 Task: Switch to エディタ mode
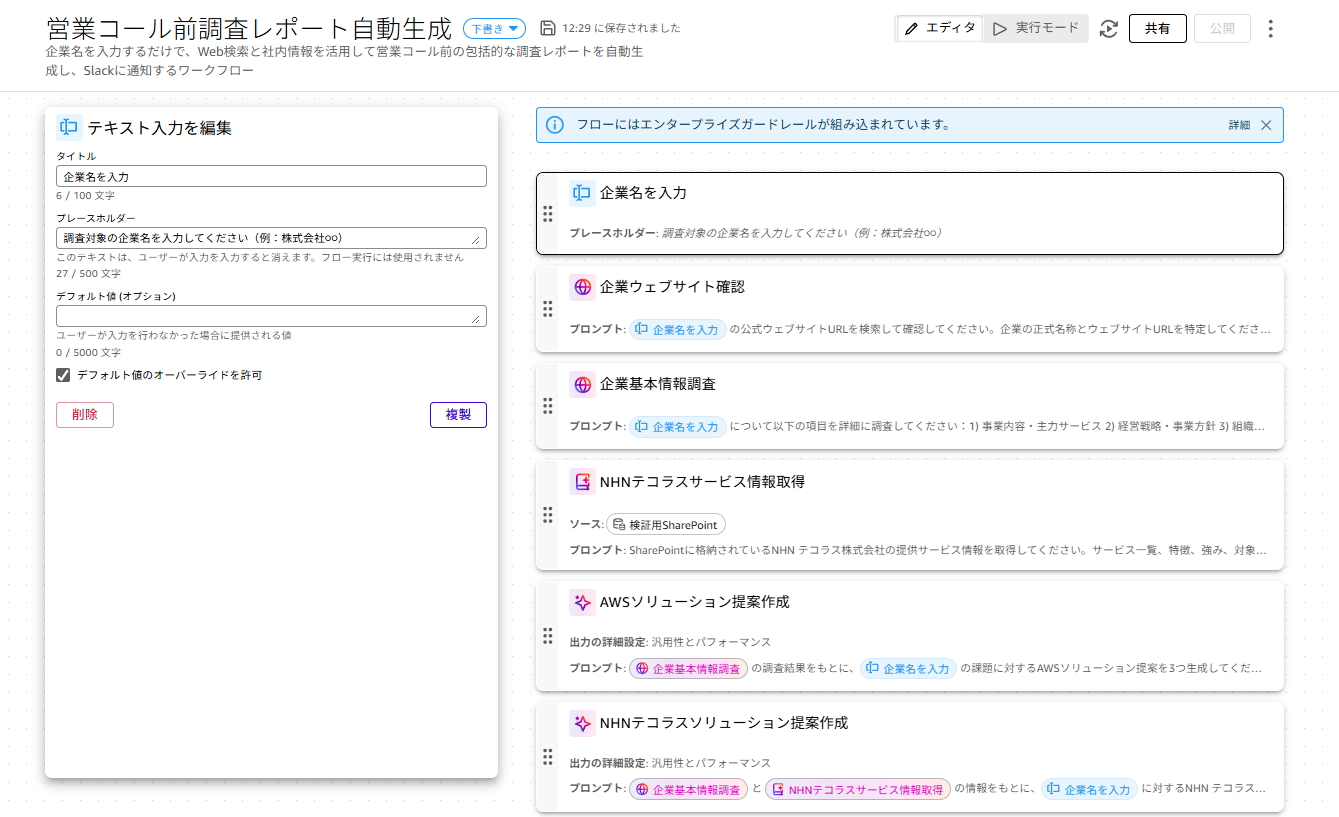pyautogui.click(x=940, y=29)
